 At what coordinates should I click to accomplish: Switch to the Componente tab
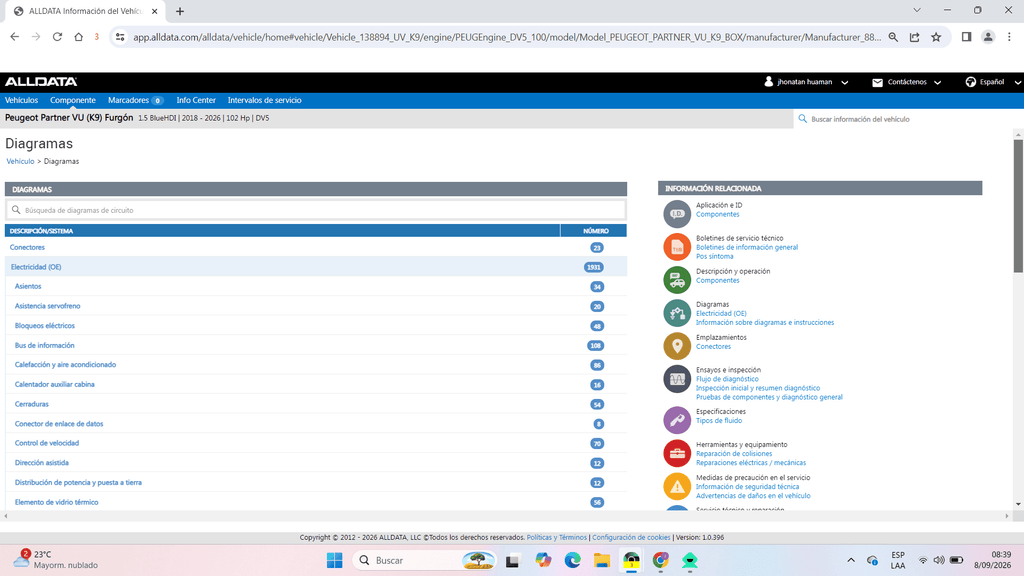click(72, 100)
